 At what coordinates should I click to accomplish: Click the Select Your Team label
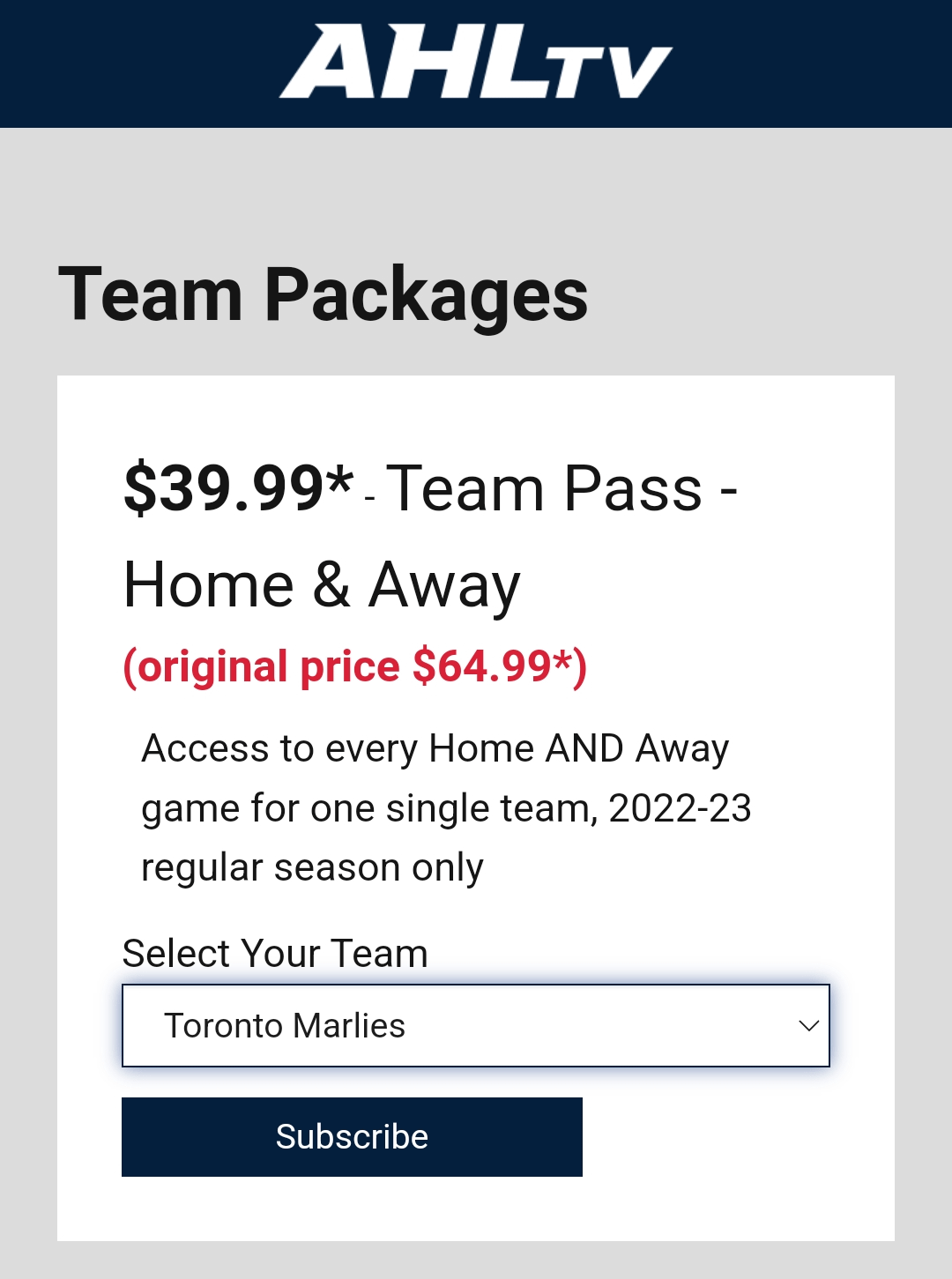[275, 953]
